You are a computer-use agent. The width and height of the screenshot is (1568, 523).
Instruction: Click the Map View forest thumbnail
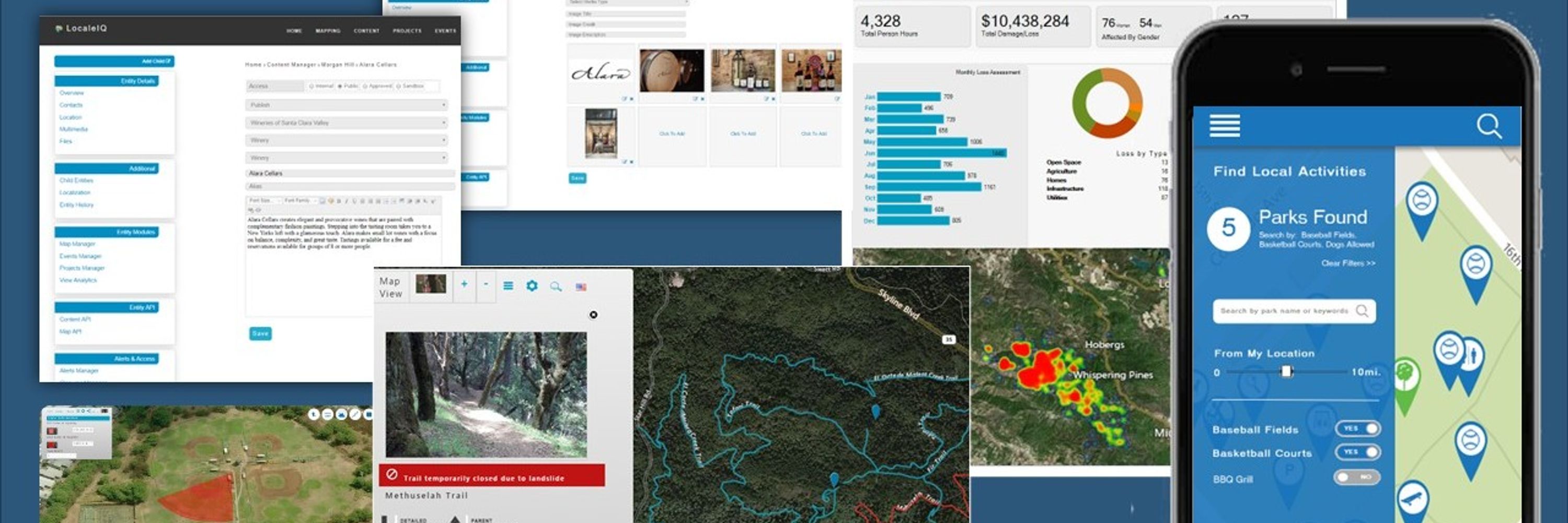[x=430, y=283]
